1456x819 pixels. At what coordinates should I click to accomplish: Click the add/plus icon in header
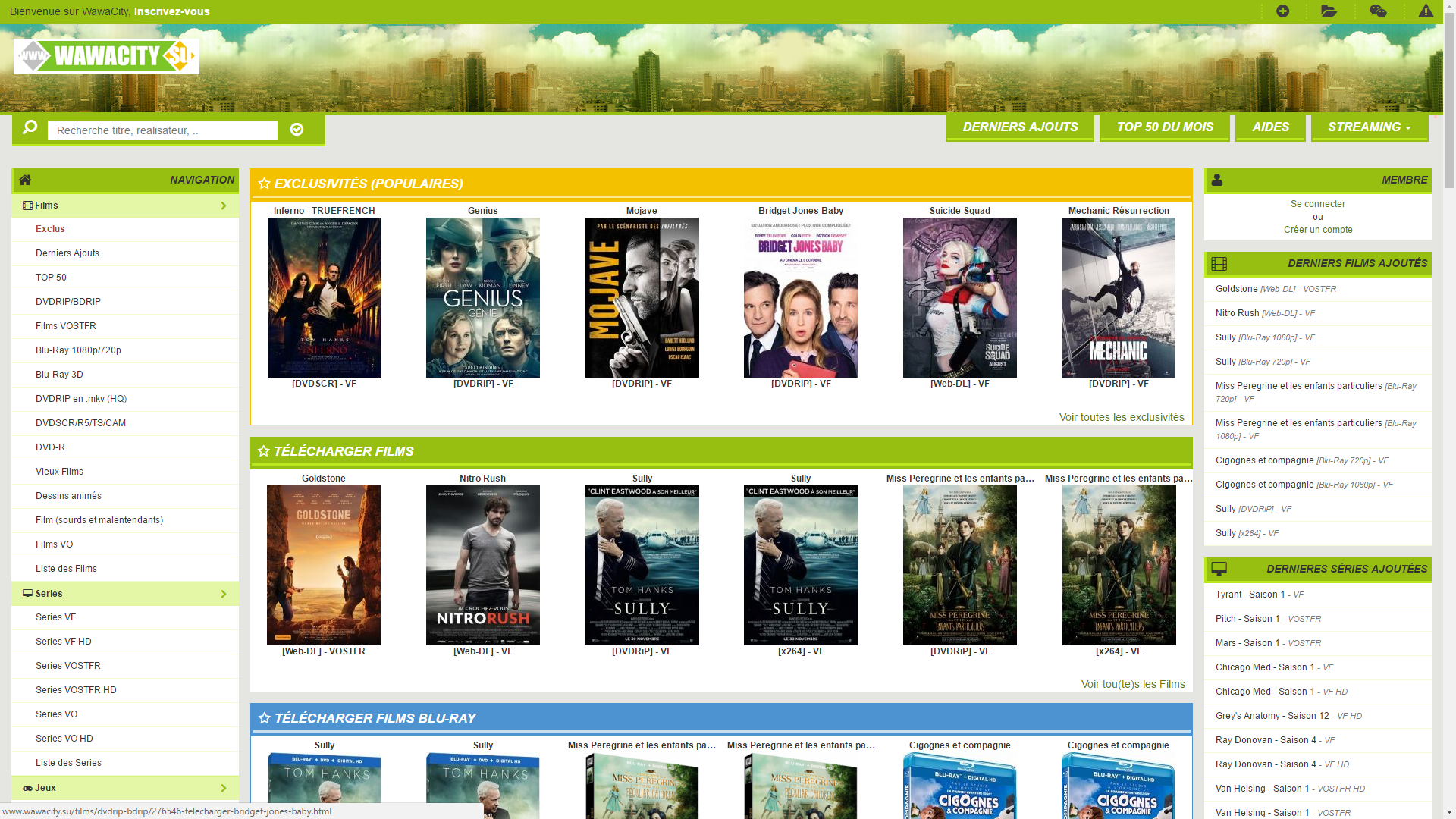pyautogui.click(x=1283, y=11)
